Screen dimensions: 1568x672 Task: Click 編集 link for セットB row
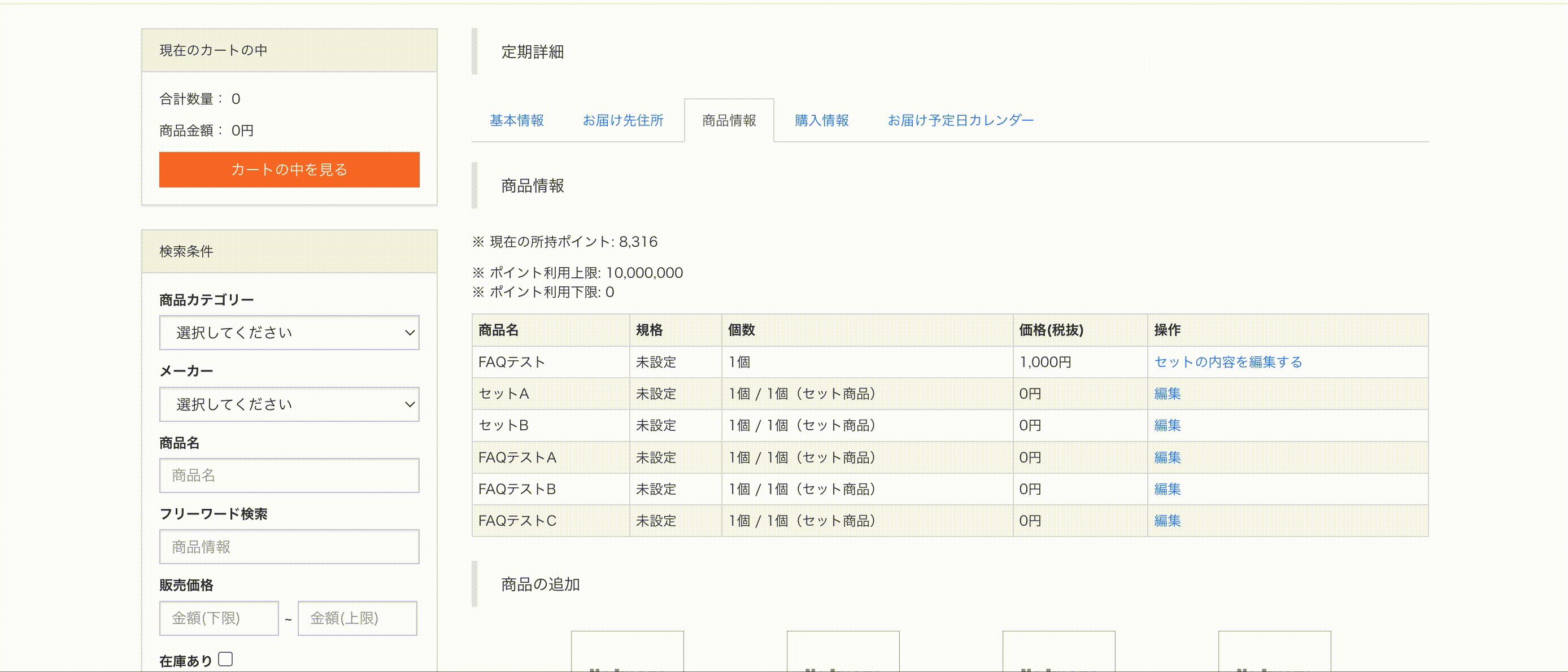[1168, 425]
